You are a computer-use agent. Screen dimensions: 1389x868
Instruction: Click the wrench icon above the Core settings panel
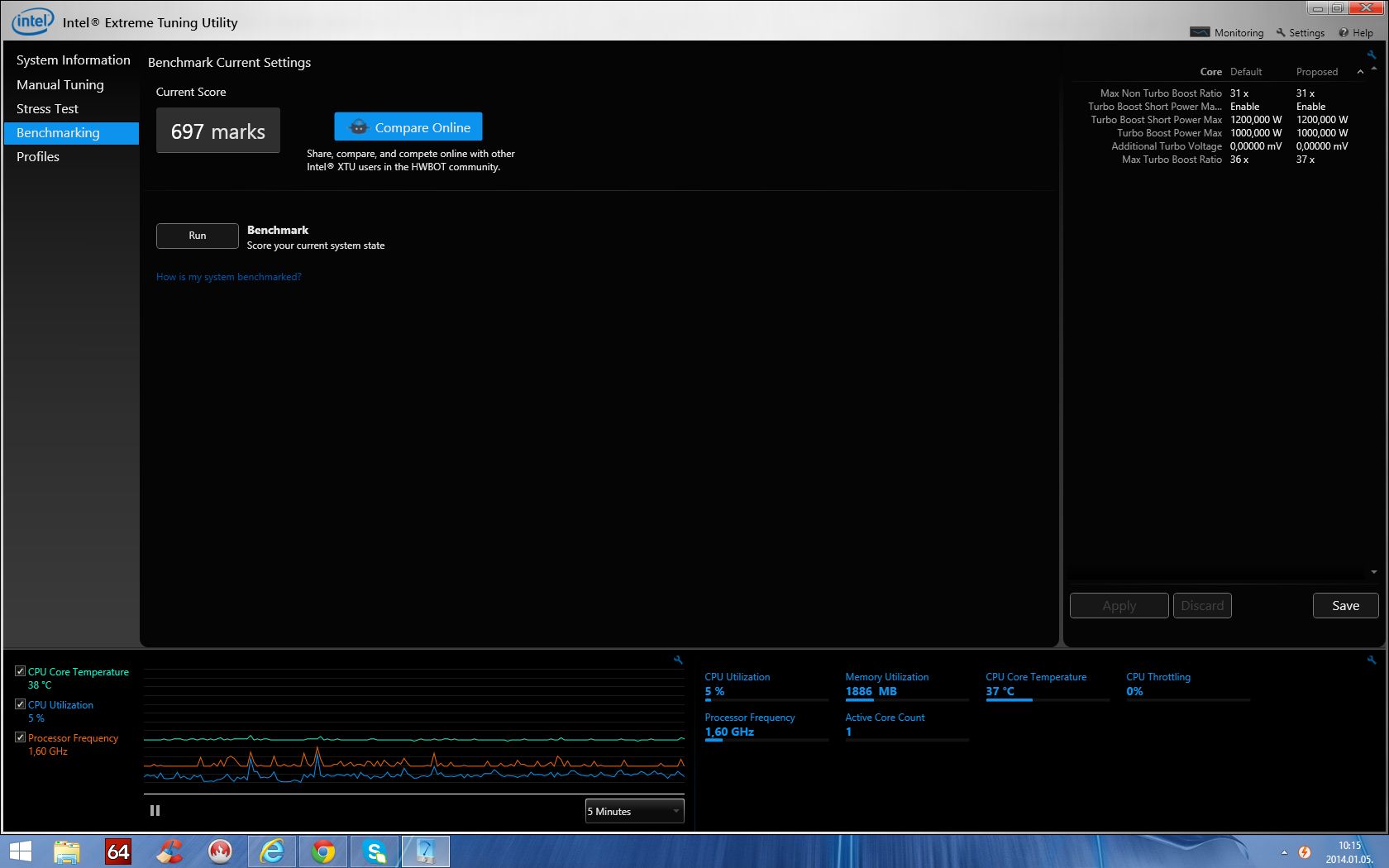[x=1372, y=55]
